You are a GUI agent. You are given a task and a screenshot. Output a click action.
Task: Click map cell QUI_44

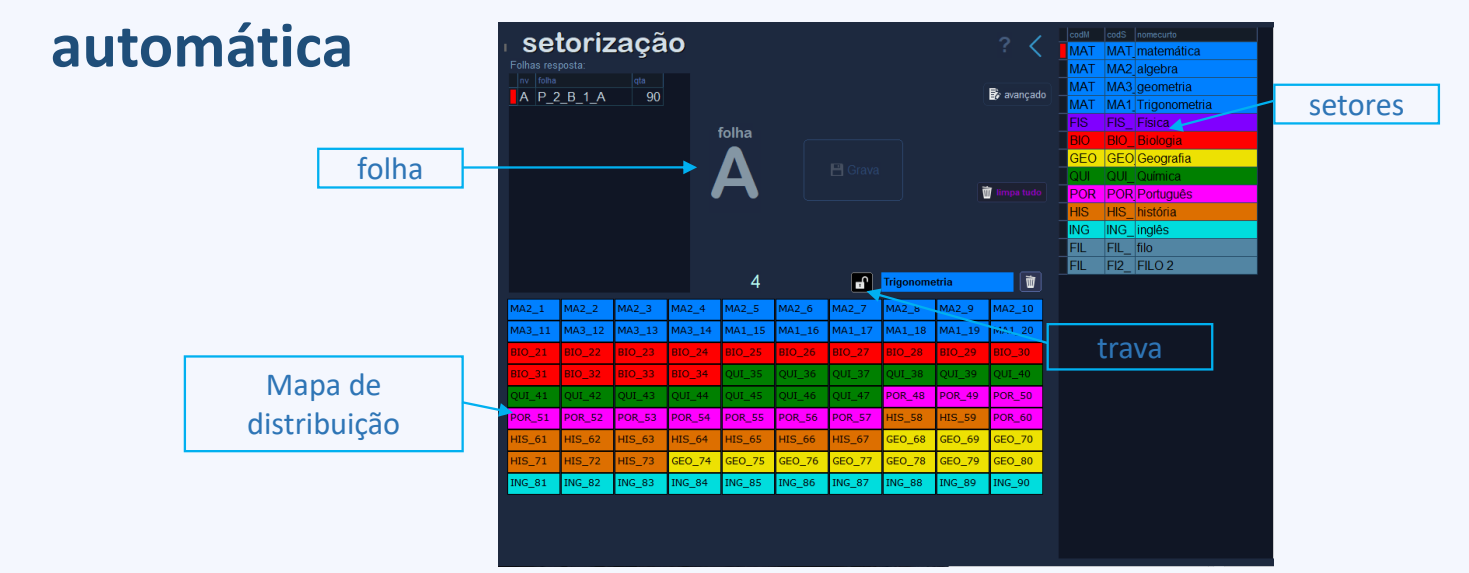coord(694,396)
